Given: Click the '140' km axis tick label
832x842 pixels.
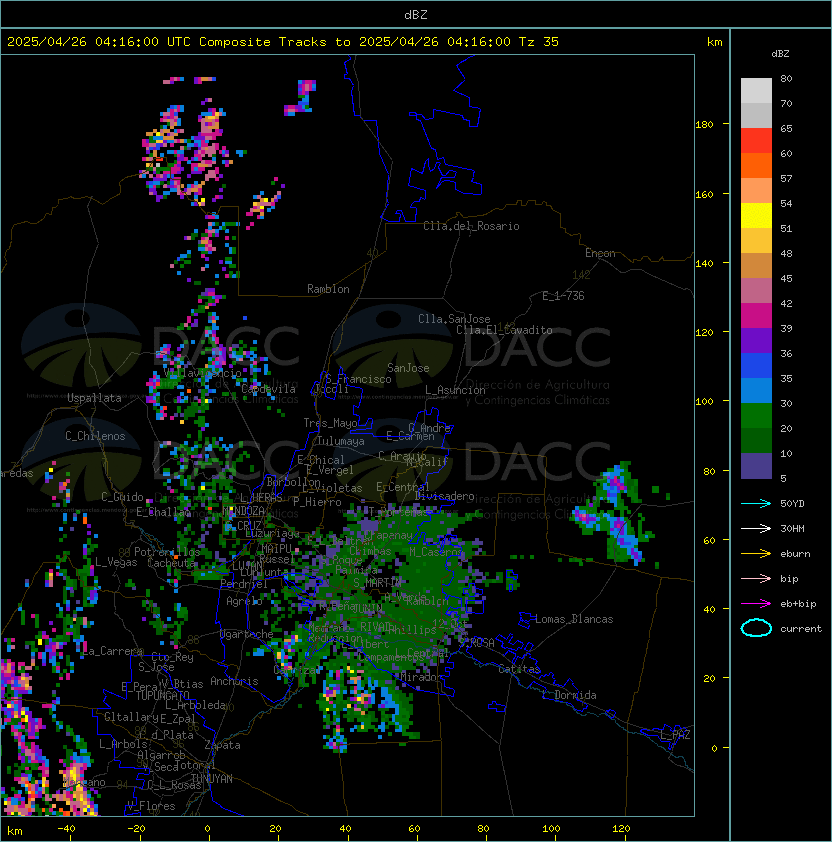Looking at the screenshot, I should pyautogui.click(x=704, y=264).
